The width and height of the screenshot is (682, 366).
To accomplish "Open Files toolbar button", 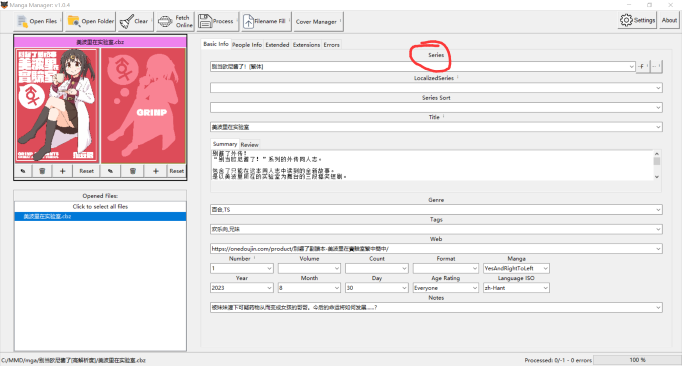I will [39, 21].
